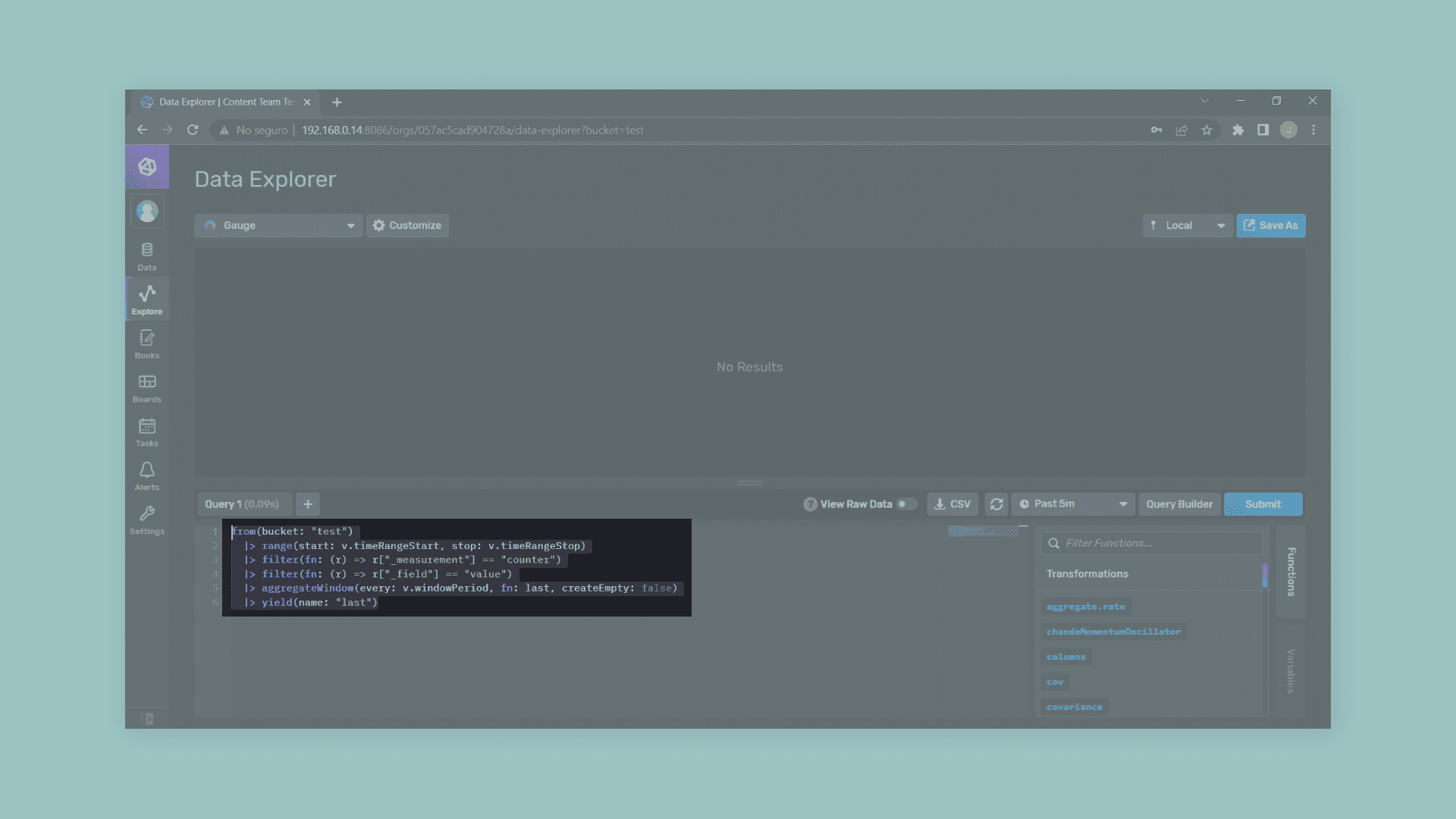
Task: Open the Tasks calendar icon
Action: pos(147,431)
